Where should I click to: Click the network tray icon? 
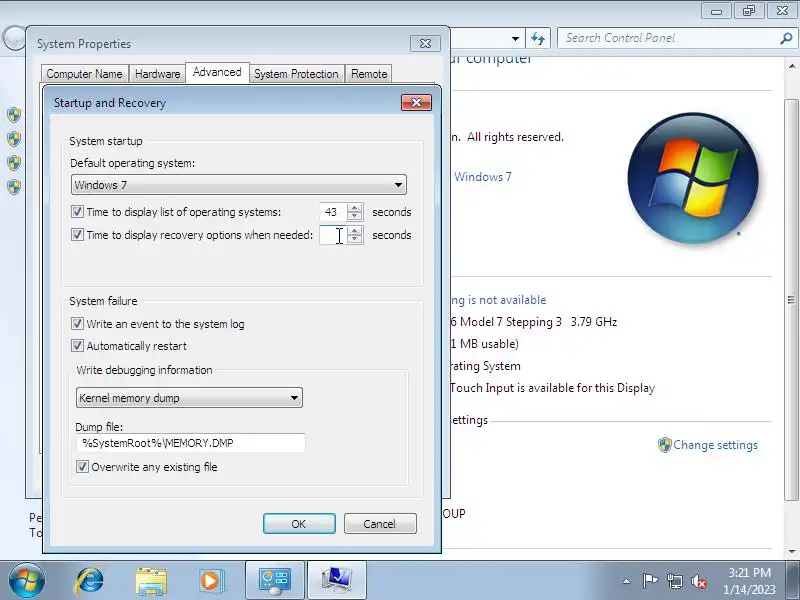(674, 581)
